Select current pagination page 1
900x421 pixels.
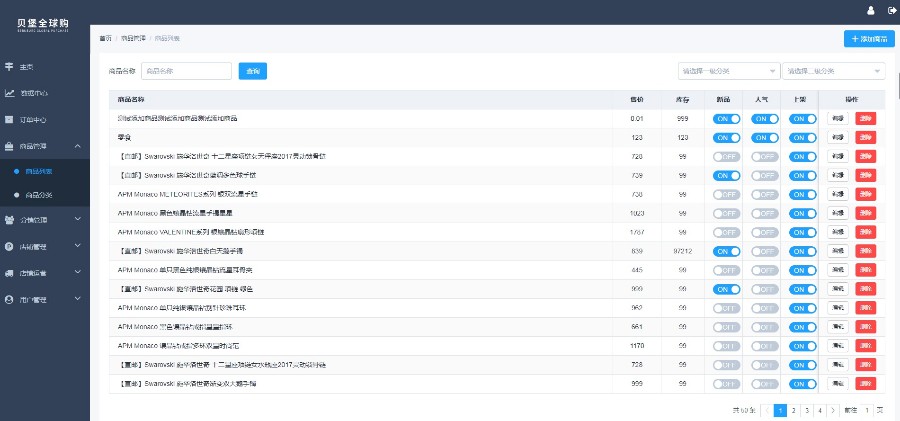[x=780, y=410]
